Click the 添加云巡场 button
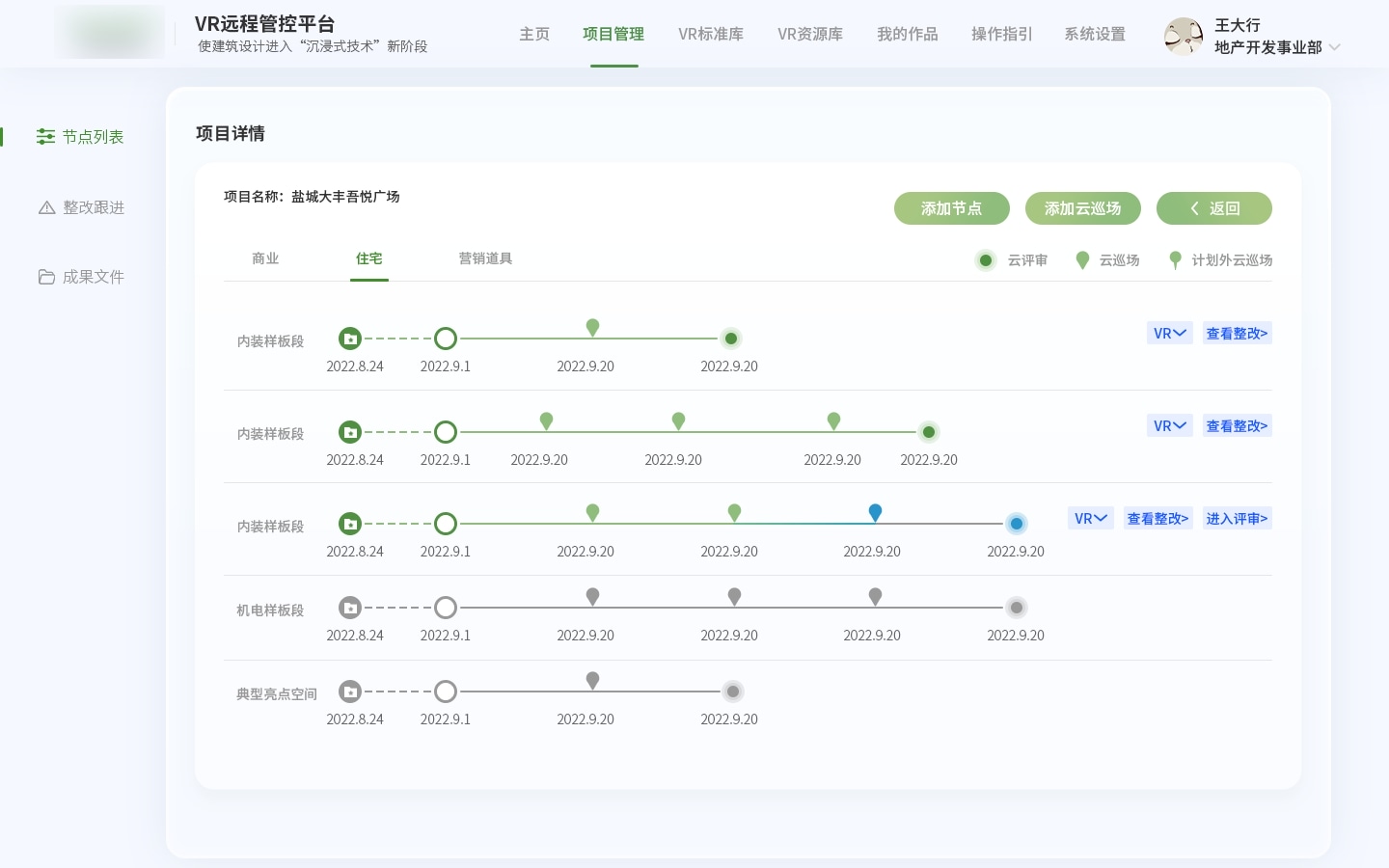1389x868 pixels. point(1082,208)
